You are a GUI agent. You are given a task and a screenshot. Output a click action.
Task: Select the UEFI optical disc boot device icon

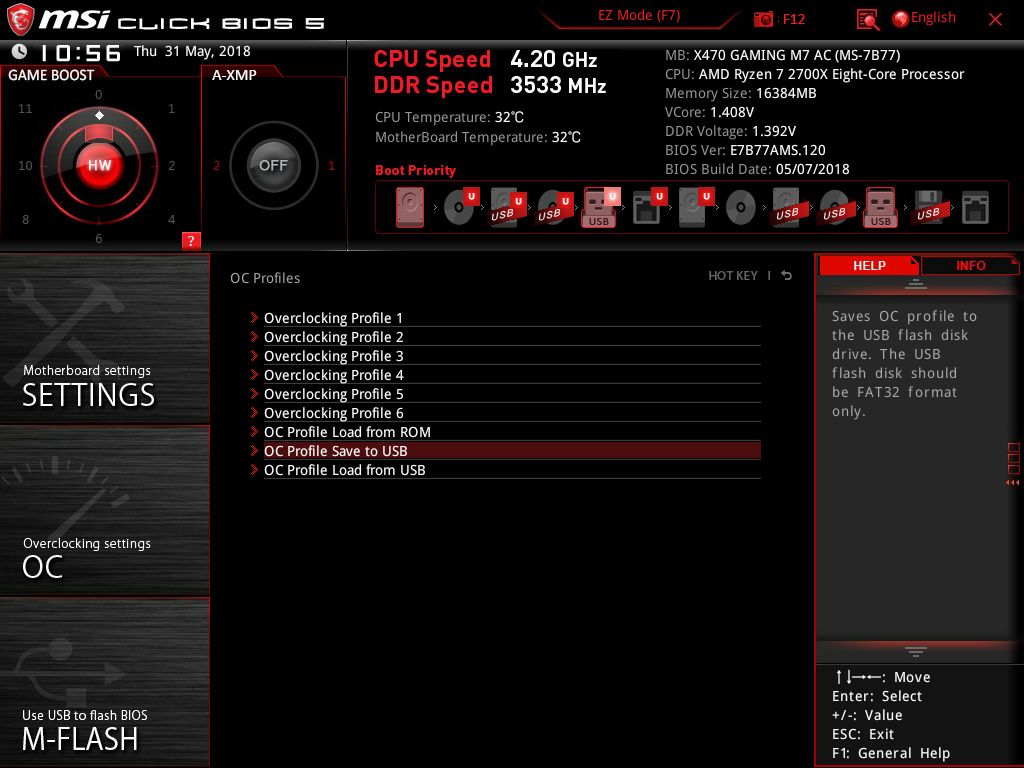[x=461, y=207]
